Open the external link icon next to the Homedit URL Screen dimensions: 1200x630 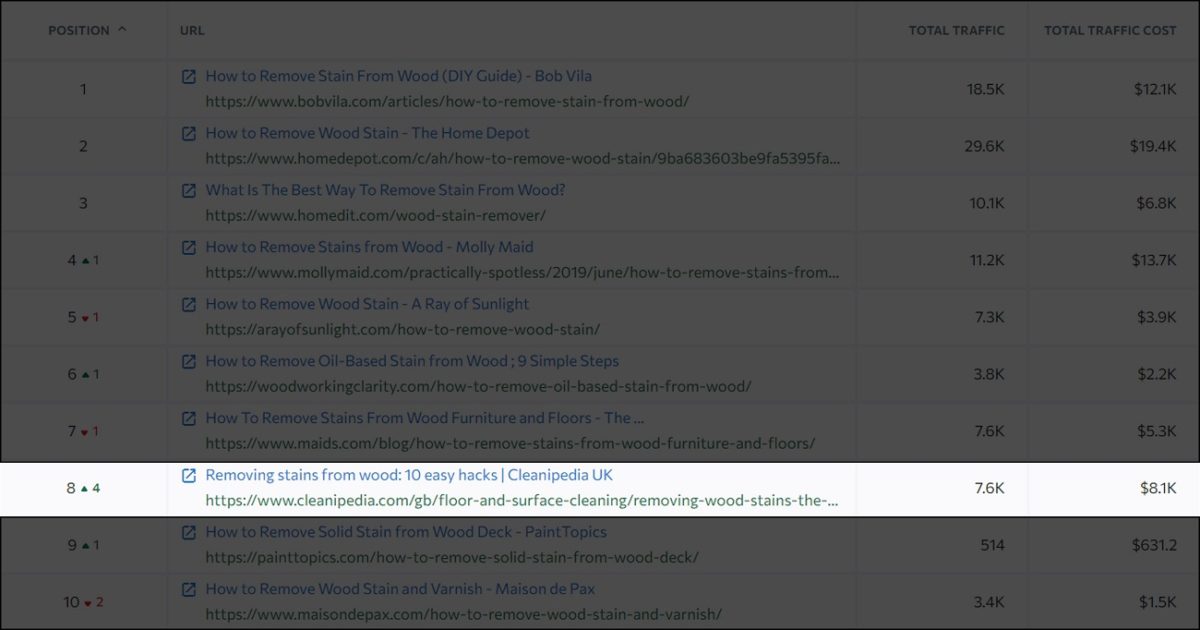[188, 189]
